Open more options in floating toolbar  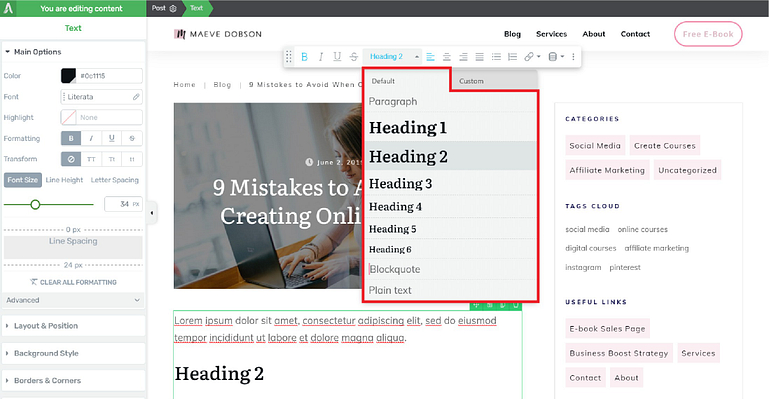[573, 57]
